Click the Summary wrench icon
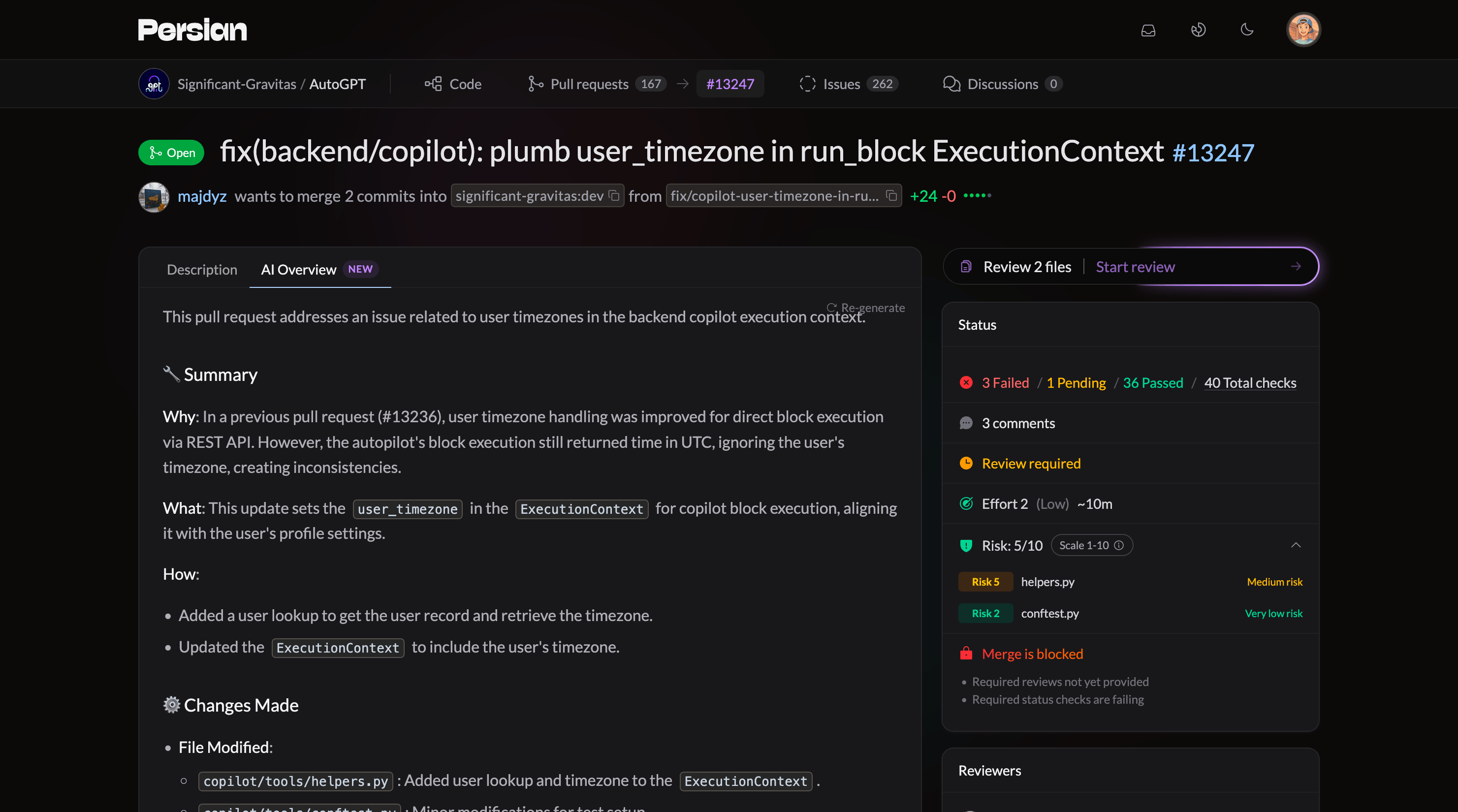1458x812 pixels. (171, 374)
